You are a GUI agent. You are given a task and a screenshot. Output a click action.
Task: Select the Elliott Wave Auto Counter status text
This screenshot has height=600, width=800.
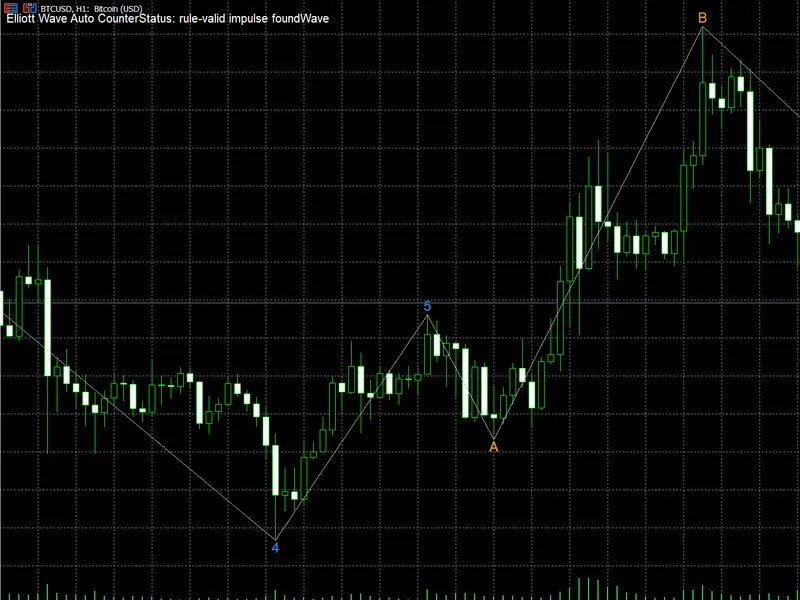click(x=168, y=19)
